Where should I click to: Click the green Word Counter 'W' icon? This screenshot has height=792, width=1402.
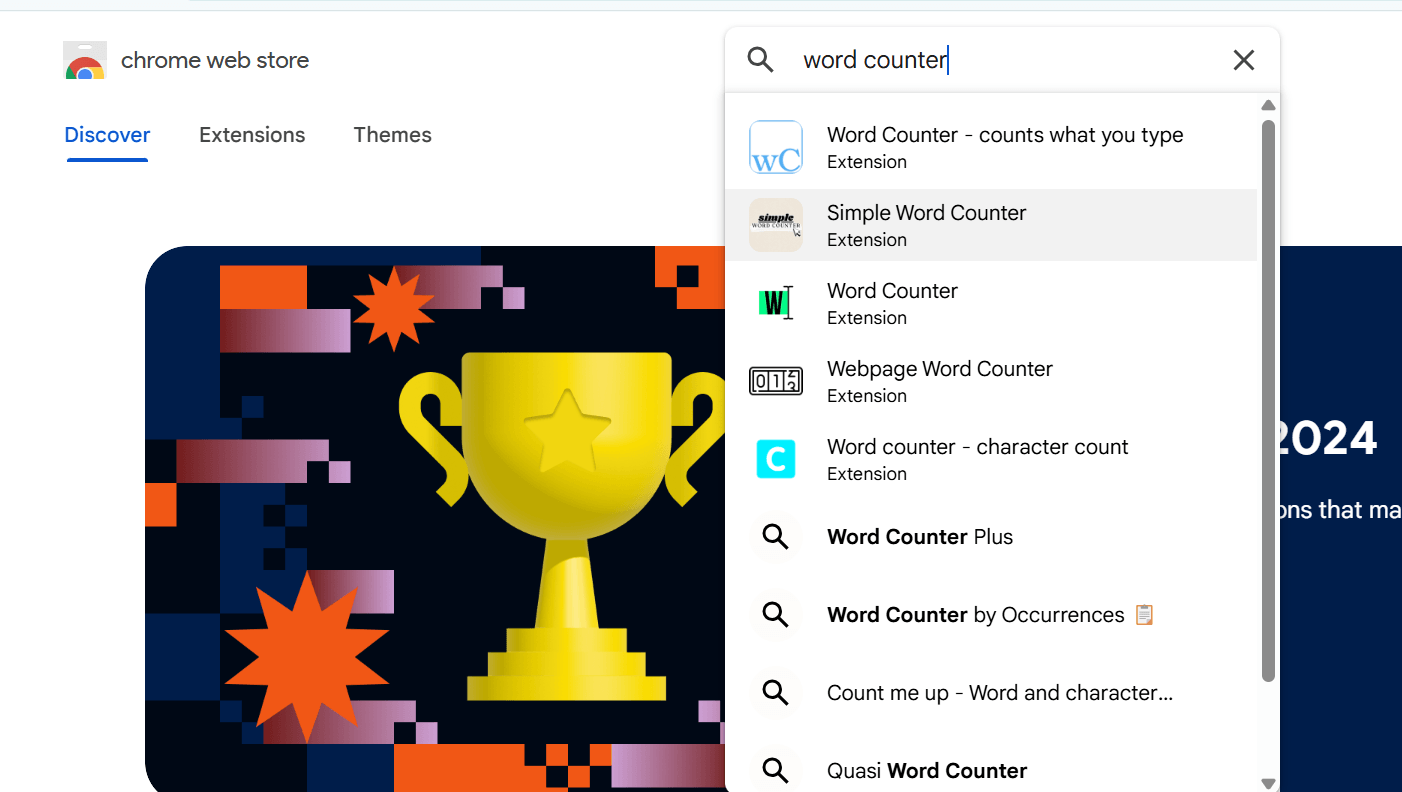(776, 302)
